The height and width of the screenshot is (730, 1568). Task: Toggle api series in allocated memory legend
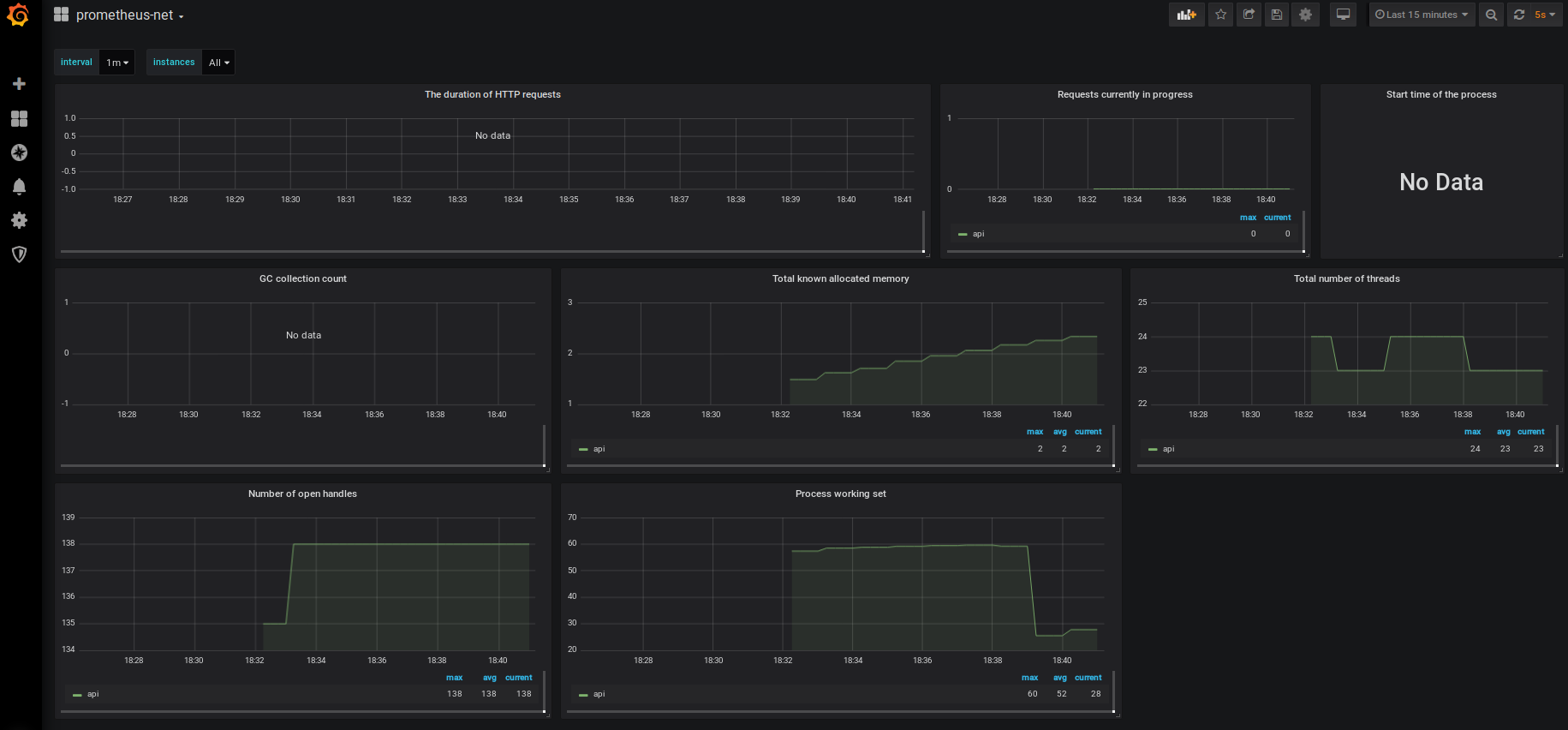click(599, 449)
